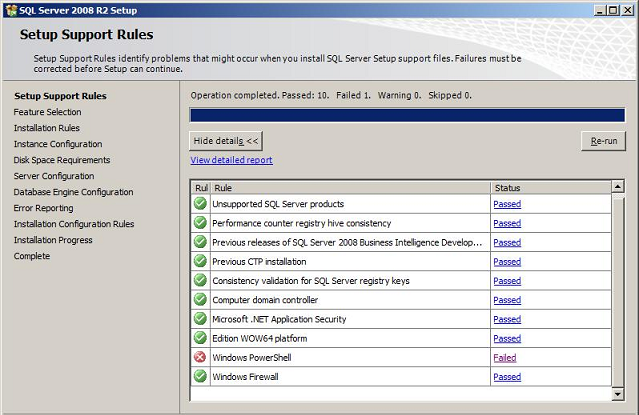Click the rule list scroll up arrow

click(618, 187)
